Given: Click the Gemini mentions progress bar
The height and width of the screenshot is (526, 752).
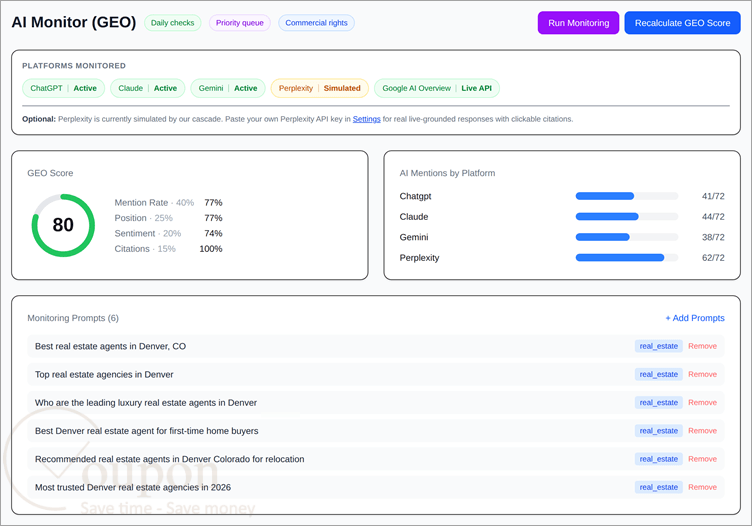Looking at the screenshot, I should 626,237.
